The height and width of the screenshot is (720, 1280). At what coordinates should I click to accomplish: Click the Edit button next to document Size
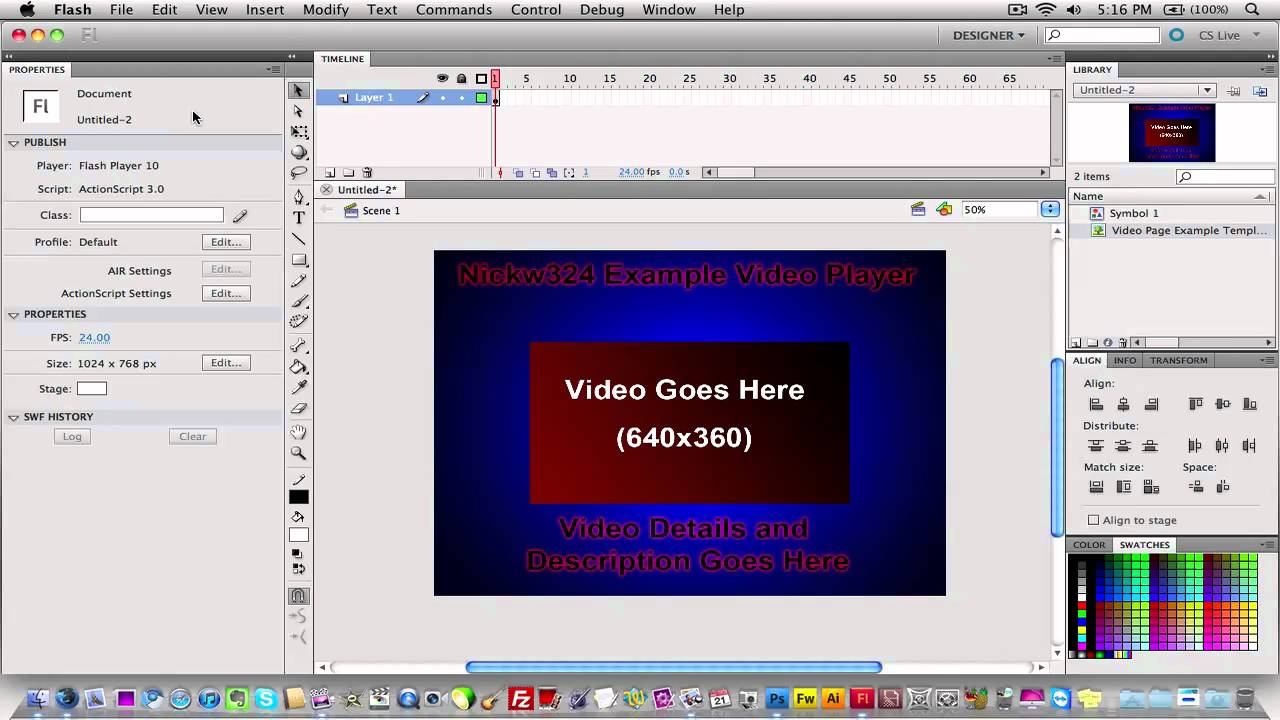(x=225, y=363)
